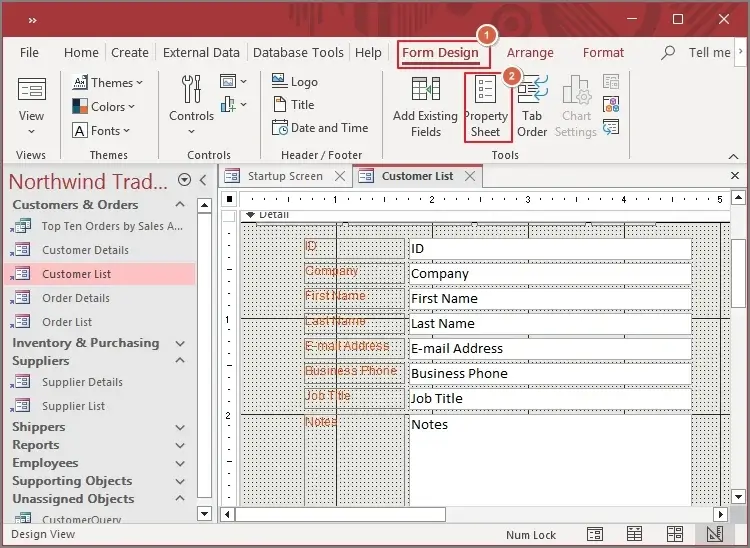The height and width of the screenshot is (548, 750).
Task: Collapse the Customers & Orders group
Action: pos(180,205)
